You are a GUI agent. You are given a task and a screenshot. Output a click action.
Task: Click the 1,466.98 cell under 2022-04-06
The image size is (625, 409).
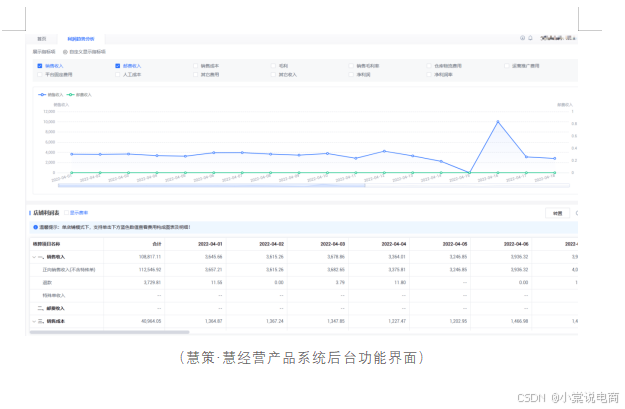(519, 321)
